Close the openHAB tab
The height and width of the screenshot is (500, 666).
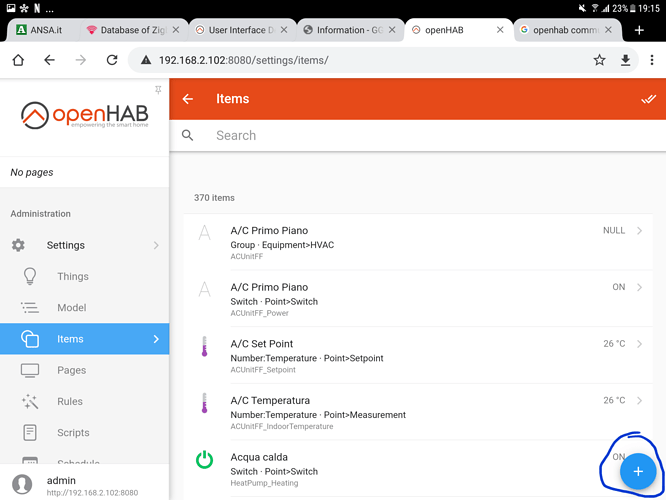coord(500,30)
